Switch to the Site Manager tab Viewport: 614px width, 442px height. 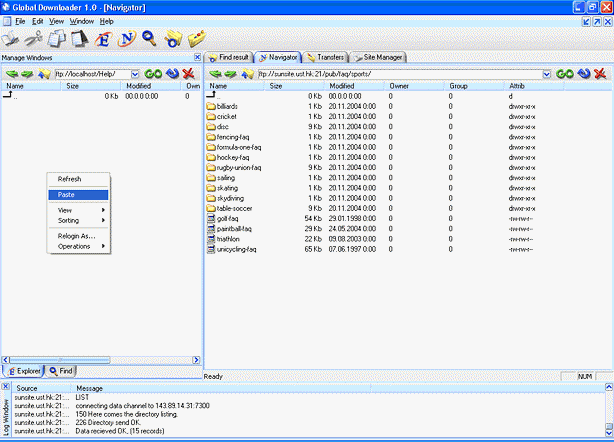click(378, 58)
